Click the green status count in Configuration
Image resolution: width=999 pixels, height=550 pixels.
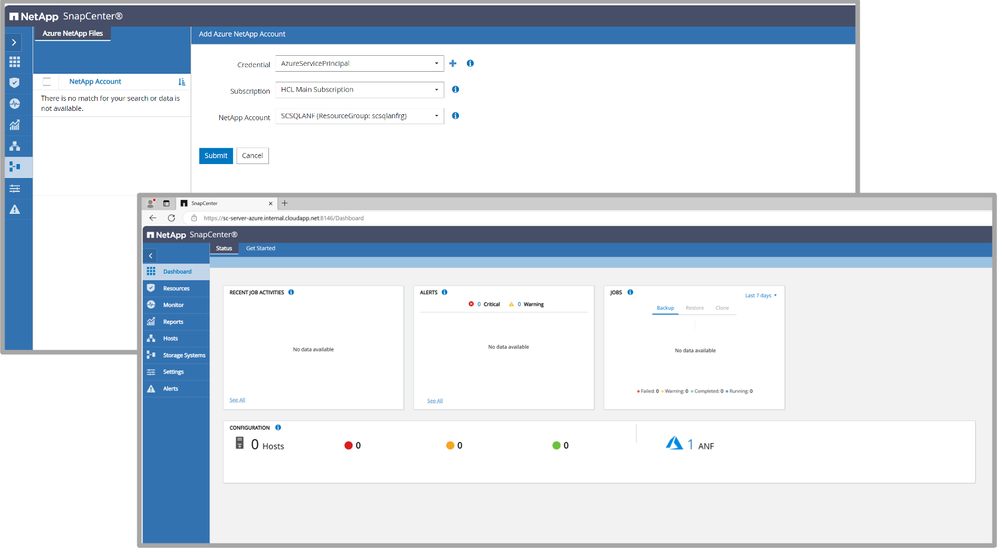coord(561,445)
